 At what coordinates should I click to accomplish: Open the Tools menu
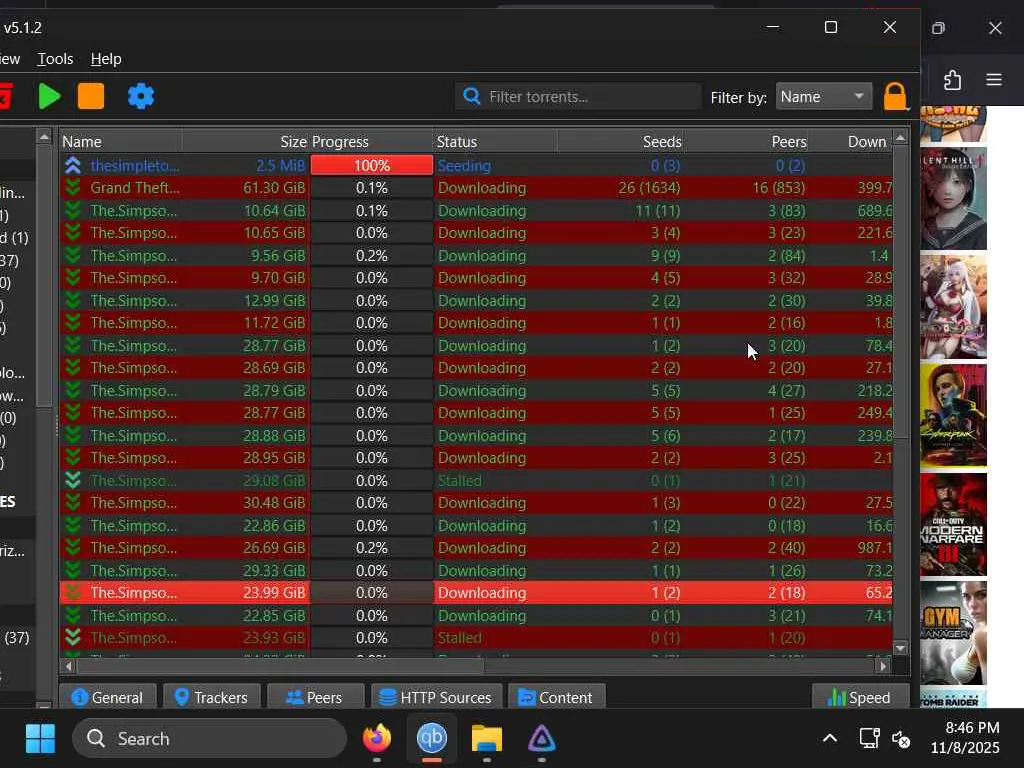55,59
